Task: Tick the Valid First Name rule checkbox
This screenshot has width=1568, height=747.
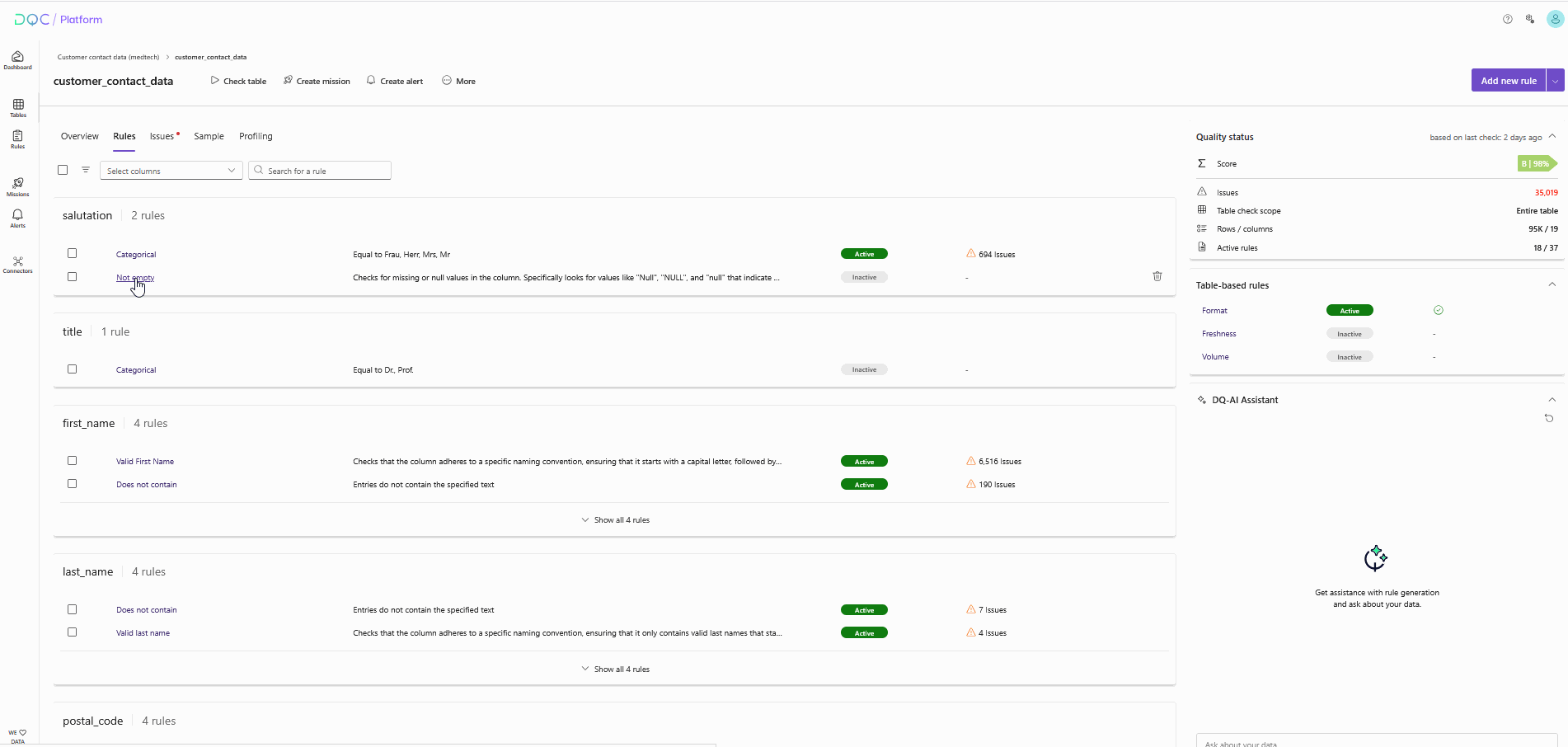Action: [73, 461]
